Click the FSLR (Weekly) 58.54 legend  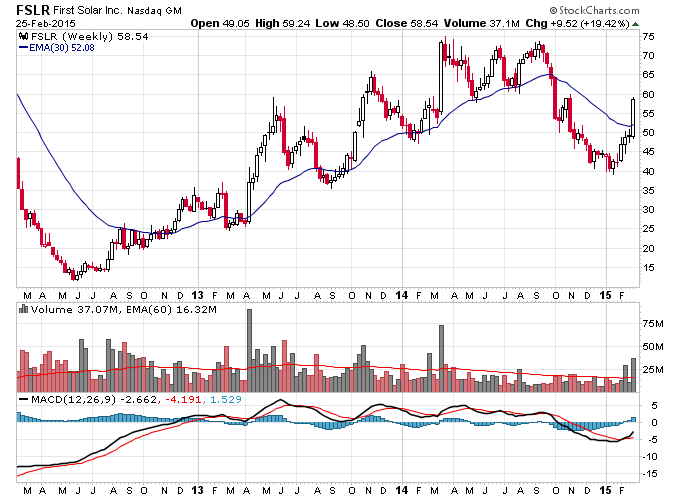[x=89, y=36]
